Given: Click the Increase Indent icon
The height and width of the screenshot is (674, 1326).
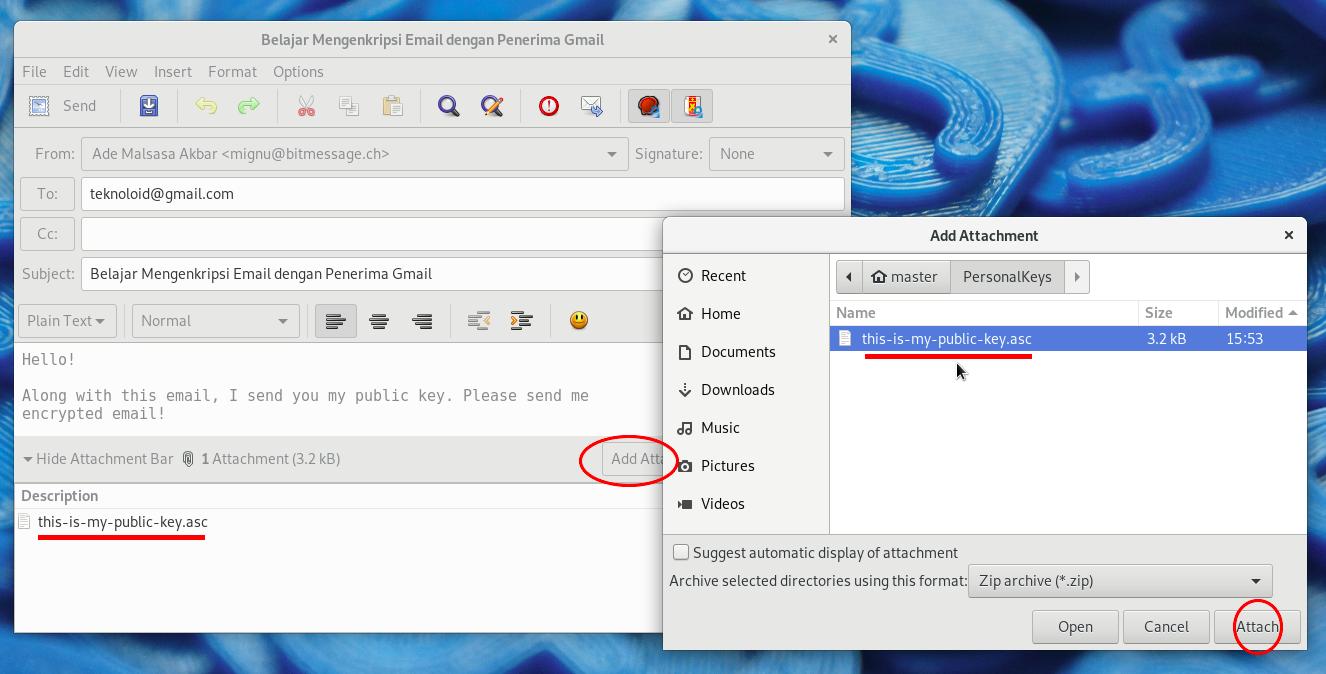Looking at the screenshot, I should (521, 321).
